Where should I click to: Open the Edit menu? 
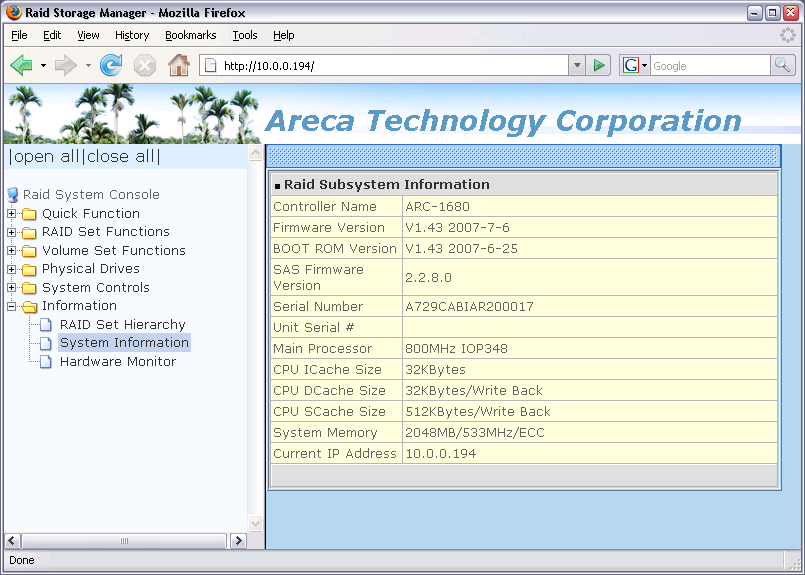[x=52, y=35]
